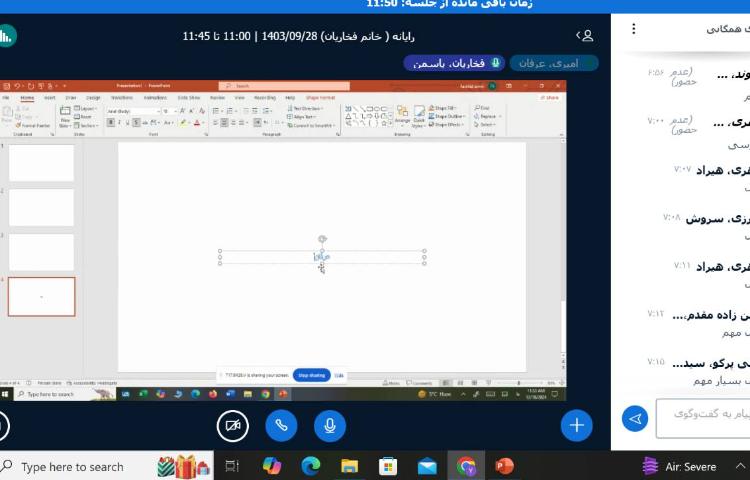Switch to Transitions tab in shared PowerPoint
Screen dimensions: 750x480
121,98
